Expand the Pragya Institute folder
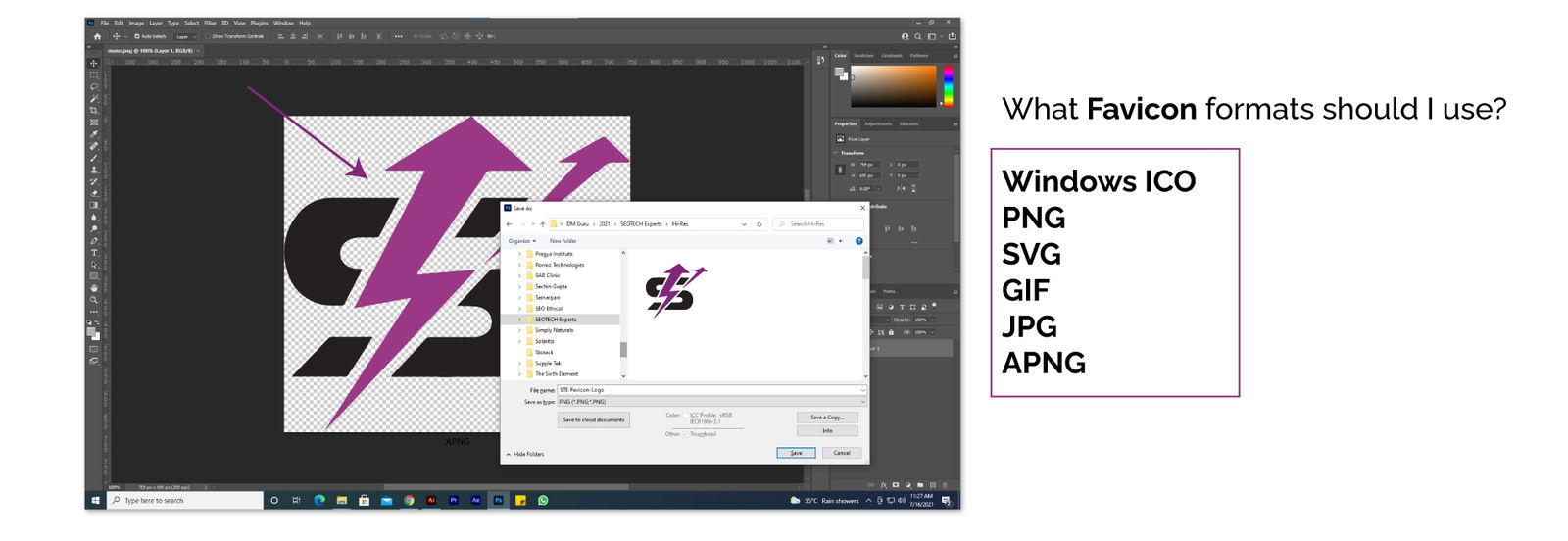1568x541 pixels. coord(519,254)
